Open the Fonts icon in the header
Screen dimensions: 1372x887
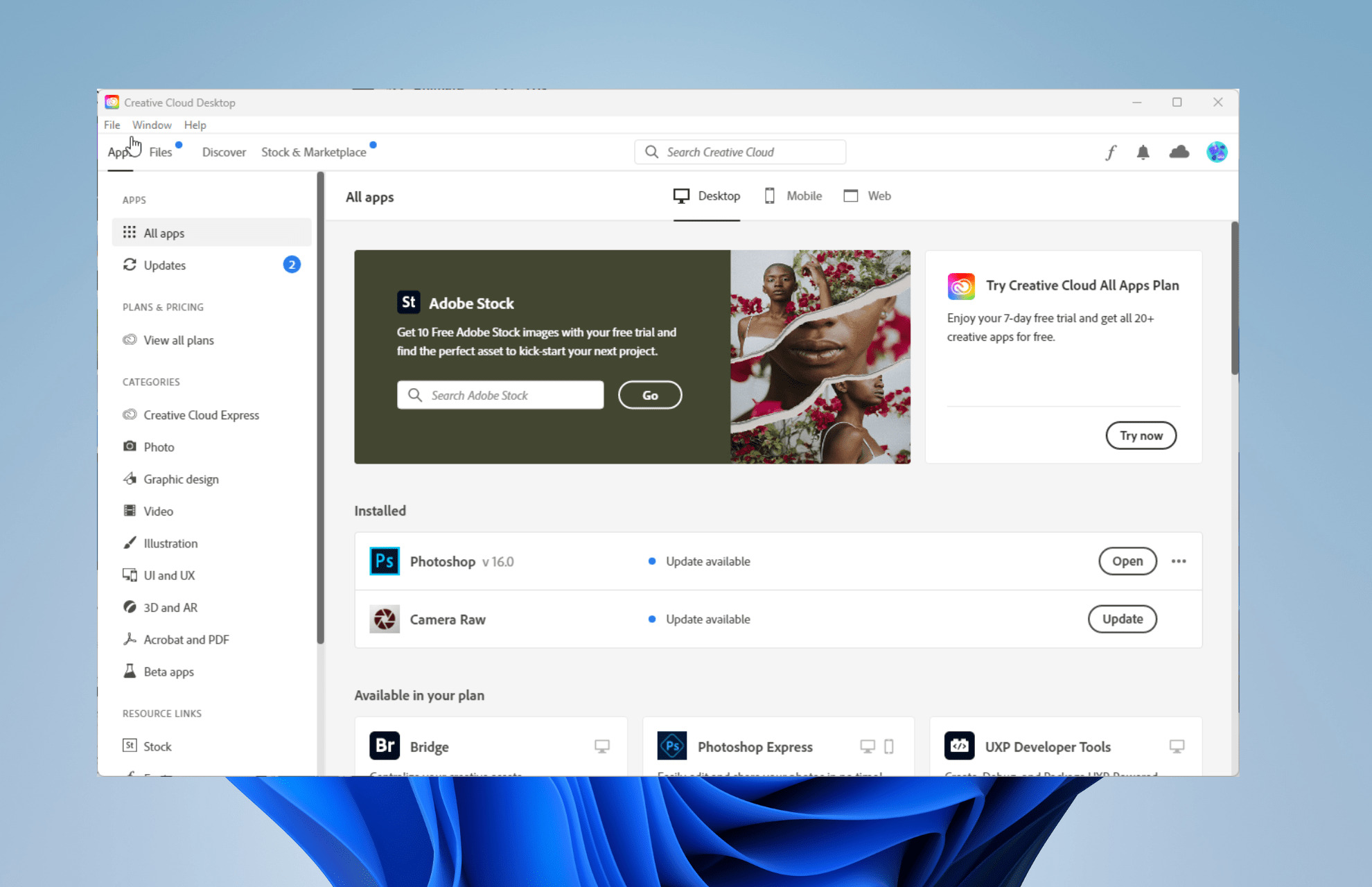pos(1111,152)
